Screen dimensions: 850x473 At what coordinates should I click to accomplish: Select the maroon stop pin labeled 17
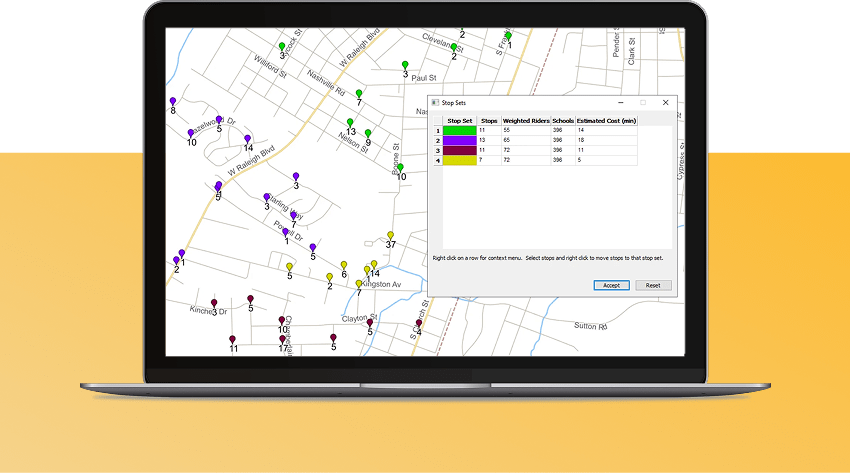click(283, 340)
